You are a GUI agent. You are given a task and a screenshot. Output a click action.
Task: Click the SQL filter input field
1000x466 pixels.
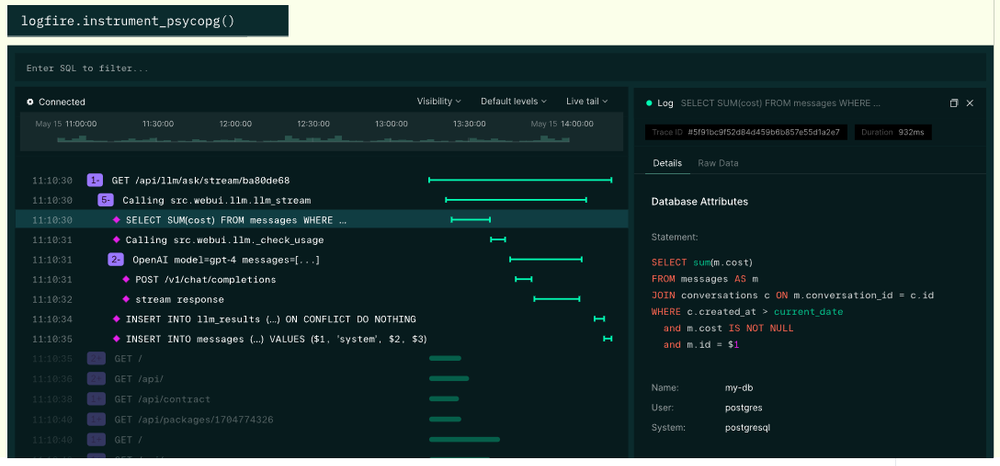(x=503, y=68)
